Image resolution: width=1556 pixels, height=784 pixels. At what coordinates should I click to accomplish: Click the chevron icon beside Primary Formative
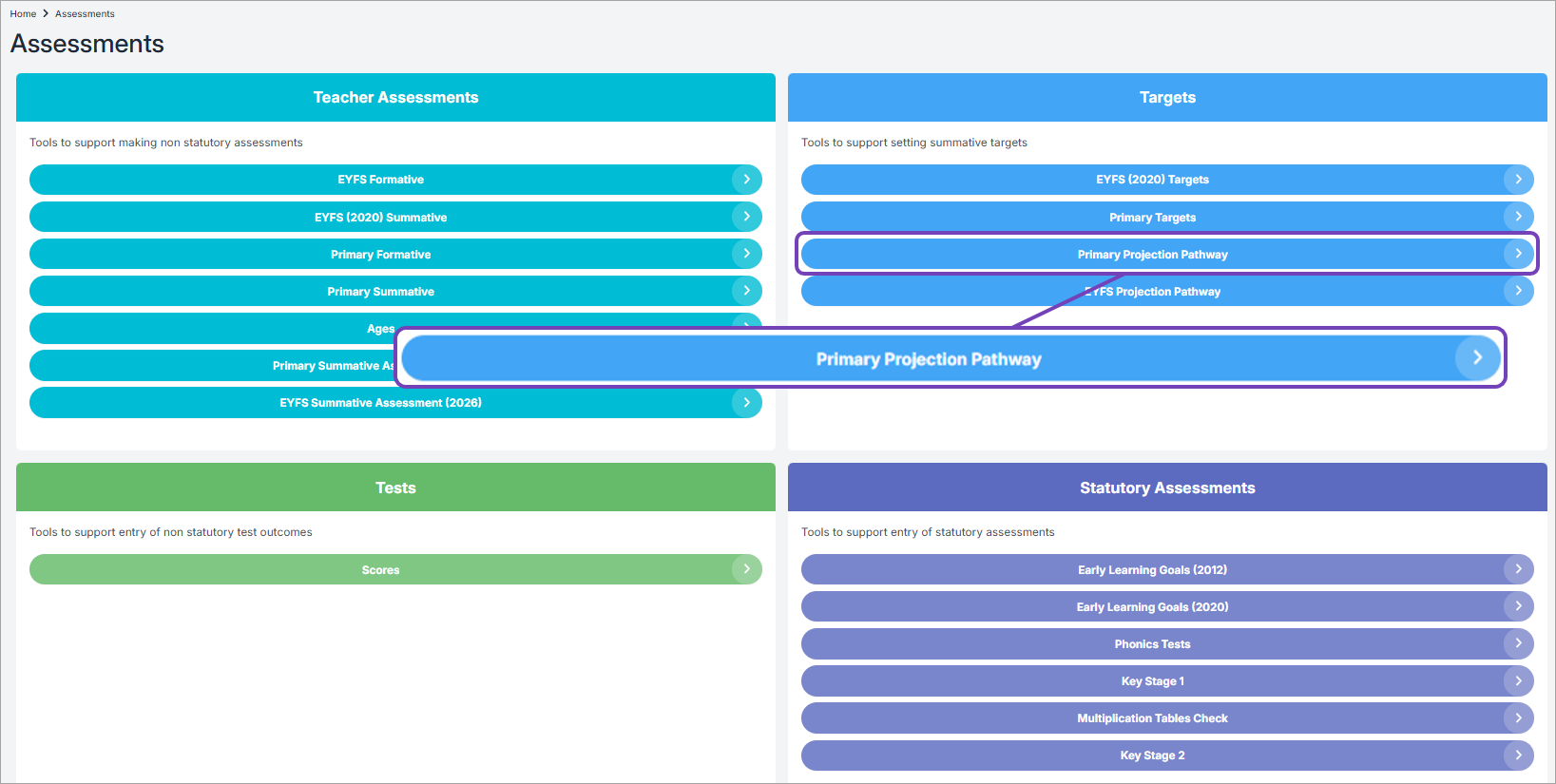coord(746,254)
